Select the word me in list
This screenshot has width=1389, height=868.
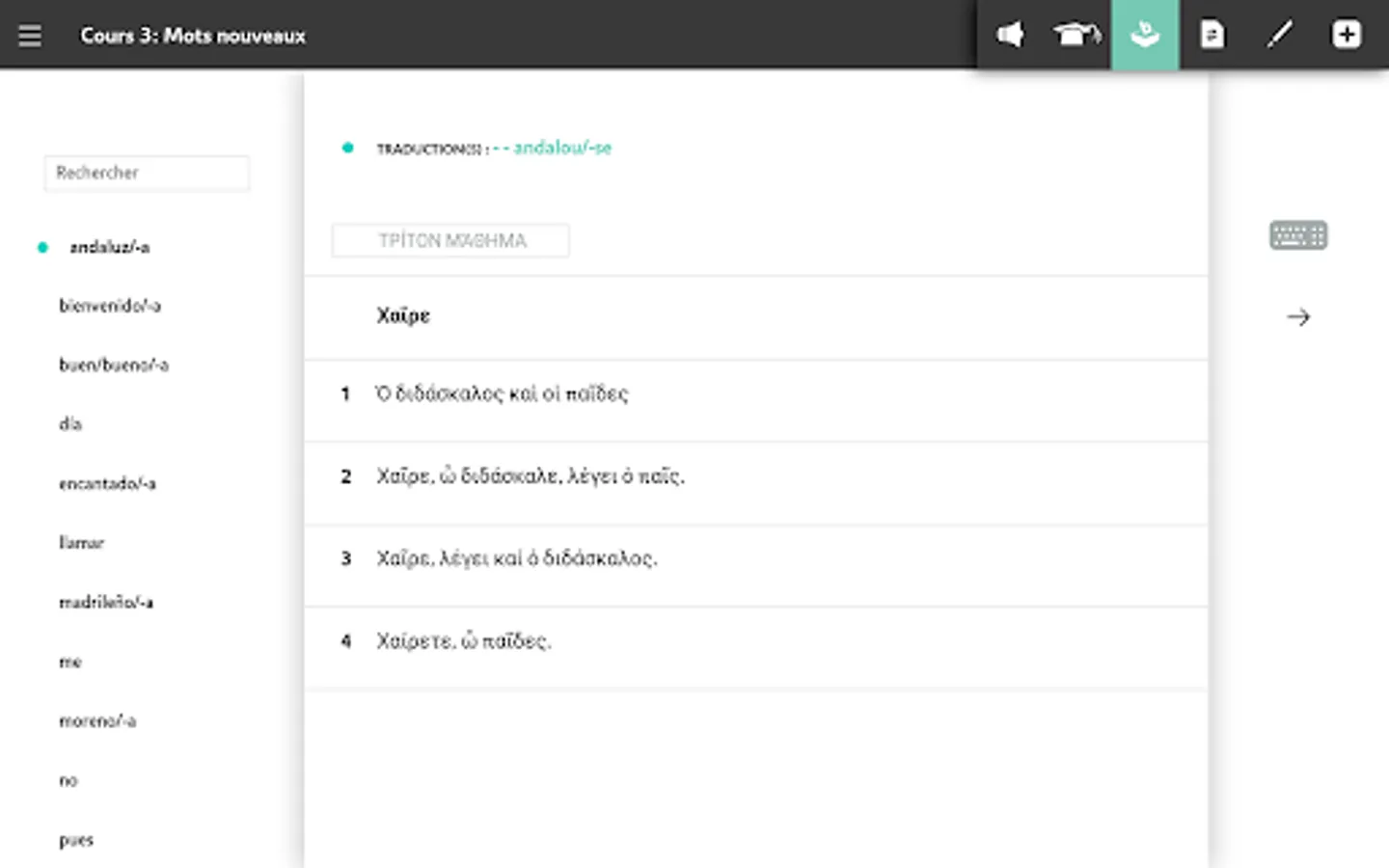pos(70,662)
